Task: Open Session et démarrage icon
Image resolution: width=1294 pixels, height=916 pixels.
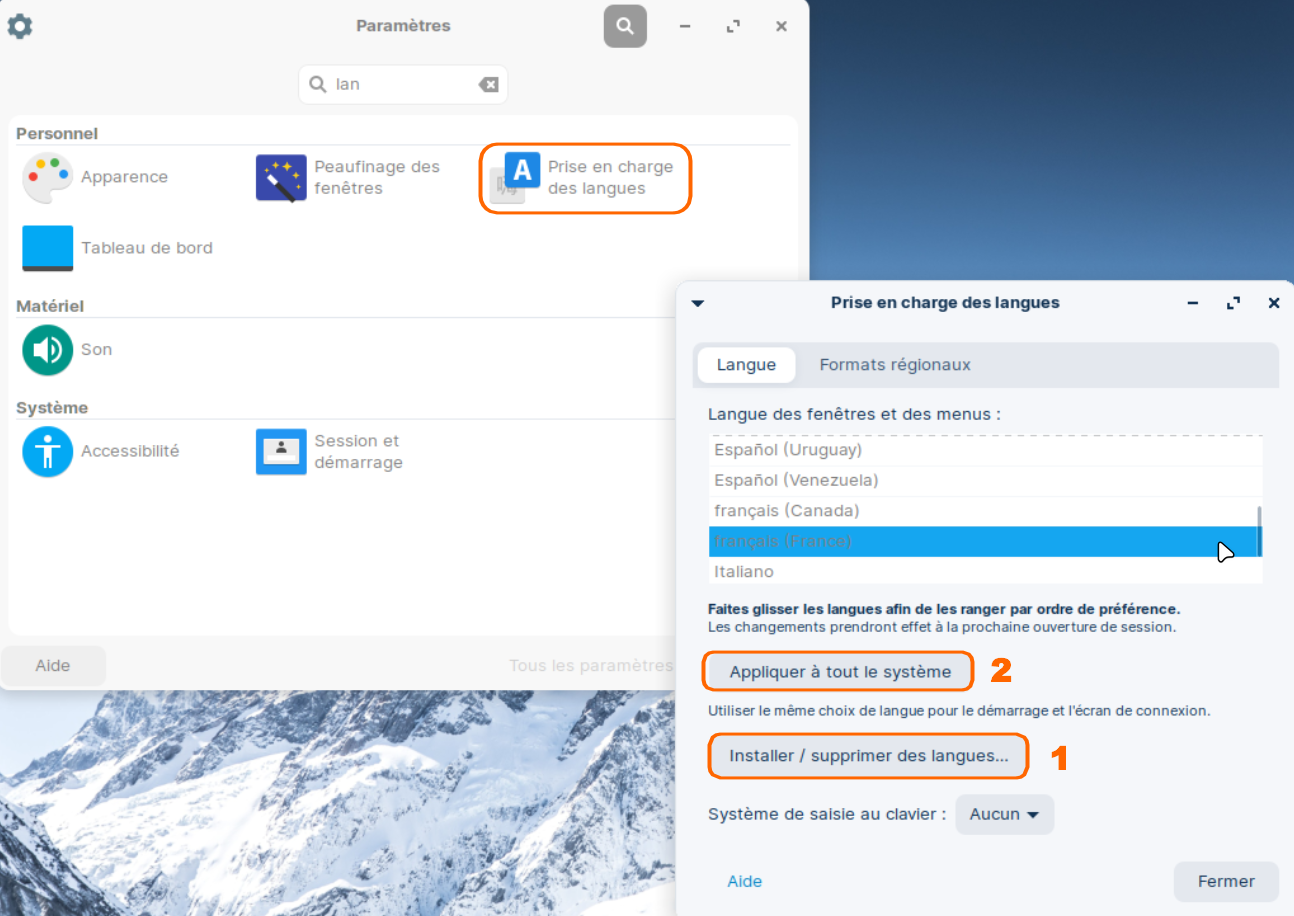Action: click(281, 452)
